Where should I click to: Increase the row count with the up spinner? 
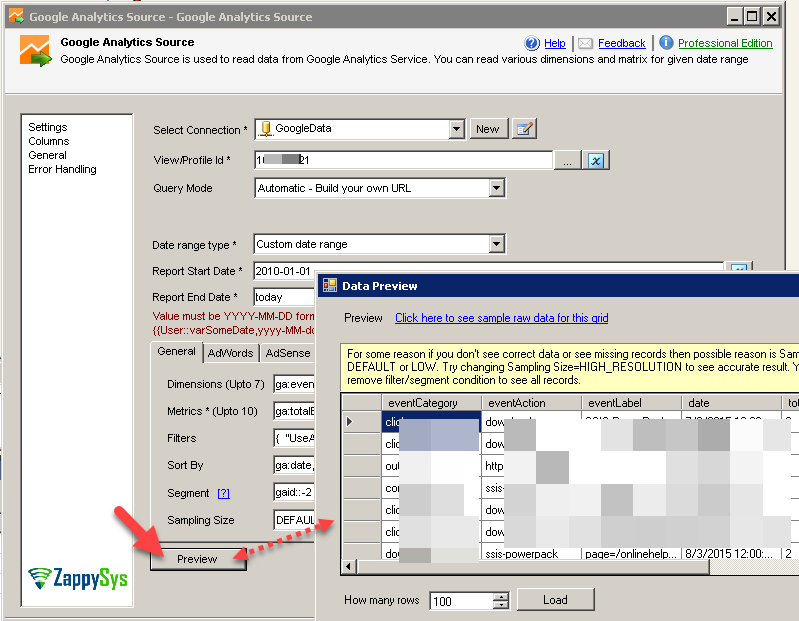501,597
